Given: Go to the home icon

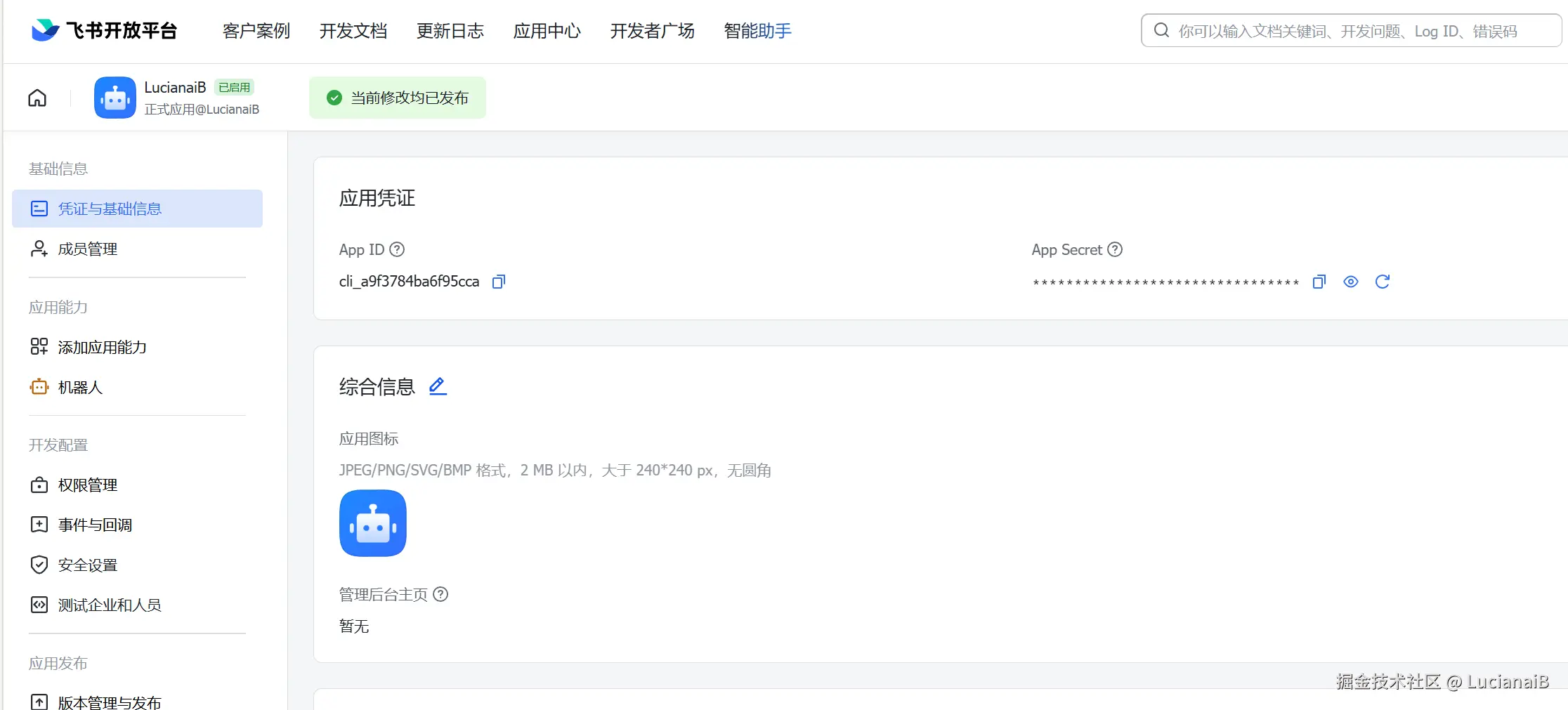Looking at the screenshot, I should coord(37,98).
